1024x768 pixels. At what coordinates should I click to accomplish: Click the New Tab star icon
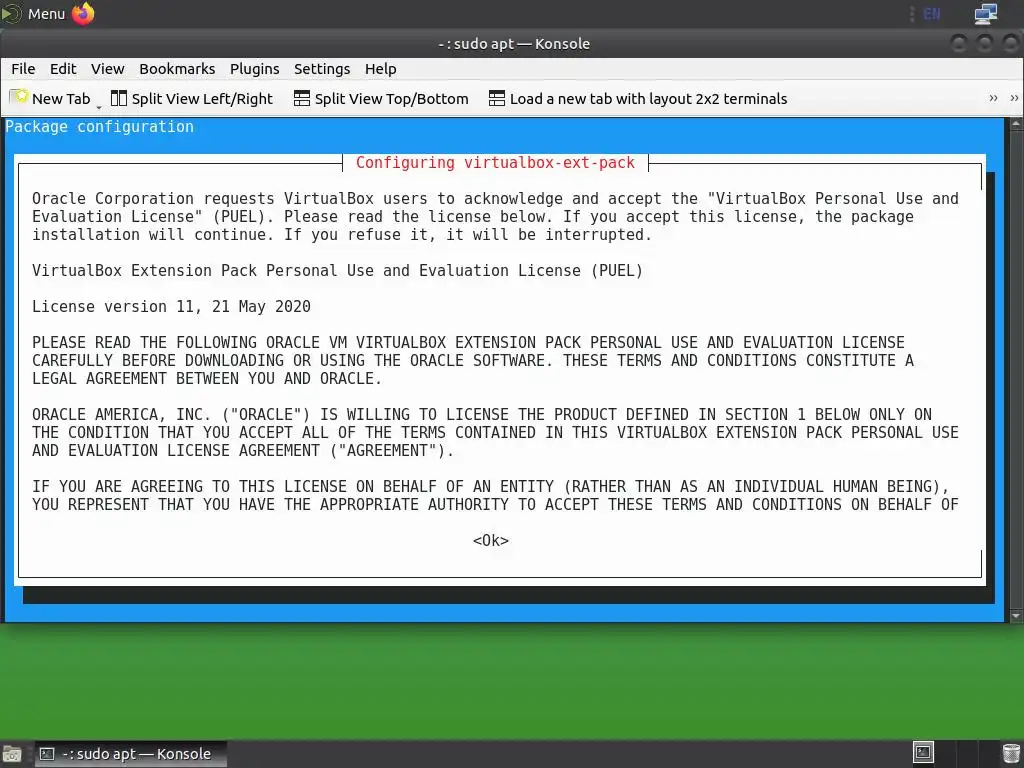(19, 98)
